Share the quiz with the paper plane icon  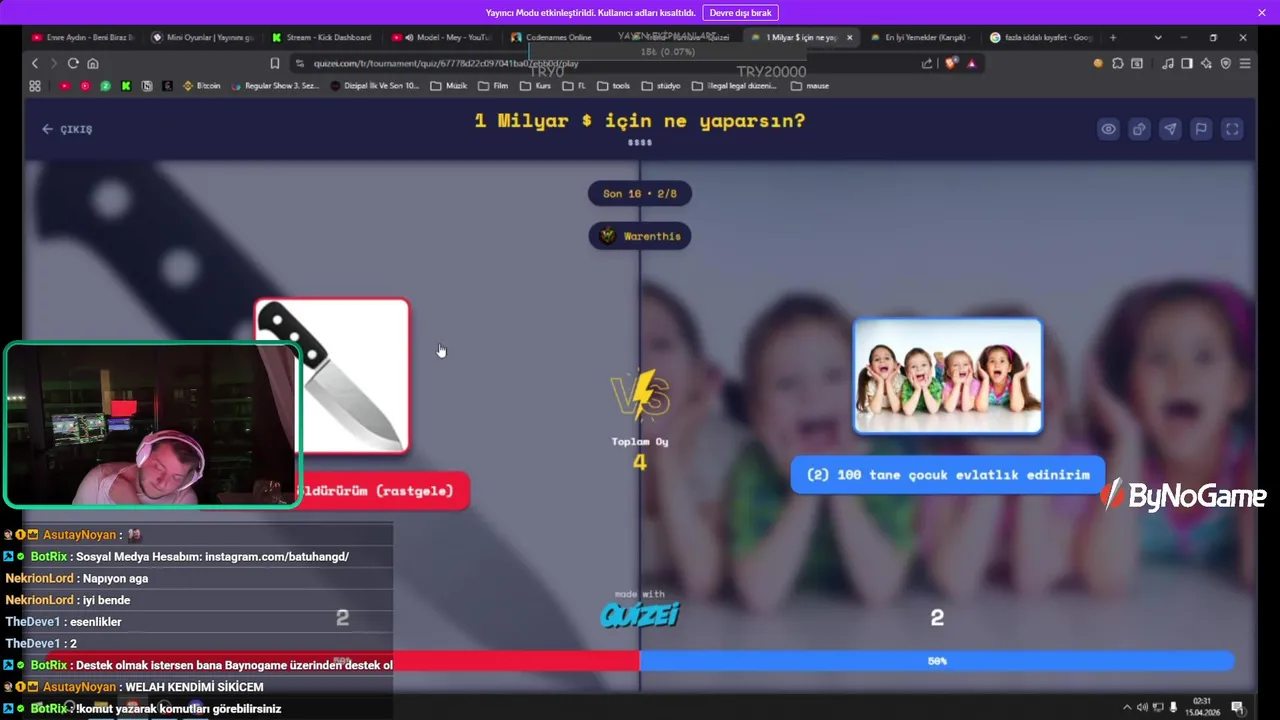1170,129
